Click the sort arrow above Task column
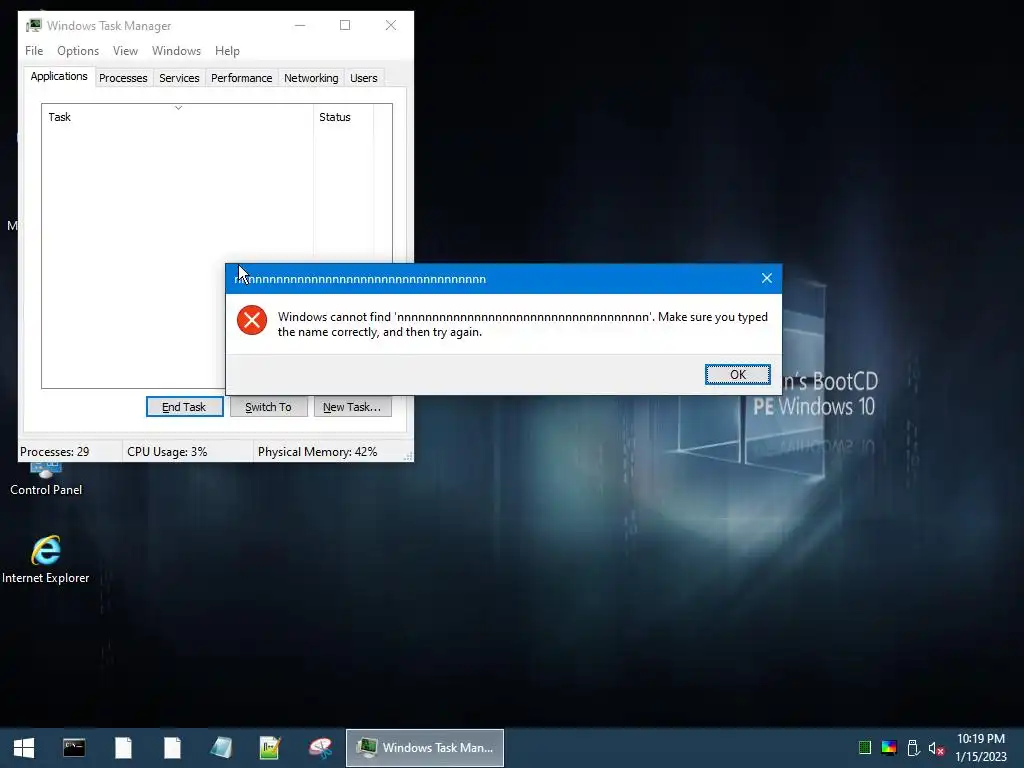This screenshot has height=768, width=1024. pyautogui.click(x=178, y=108)
